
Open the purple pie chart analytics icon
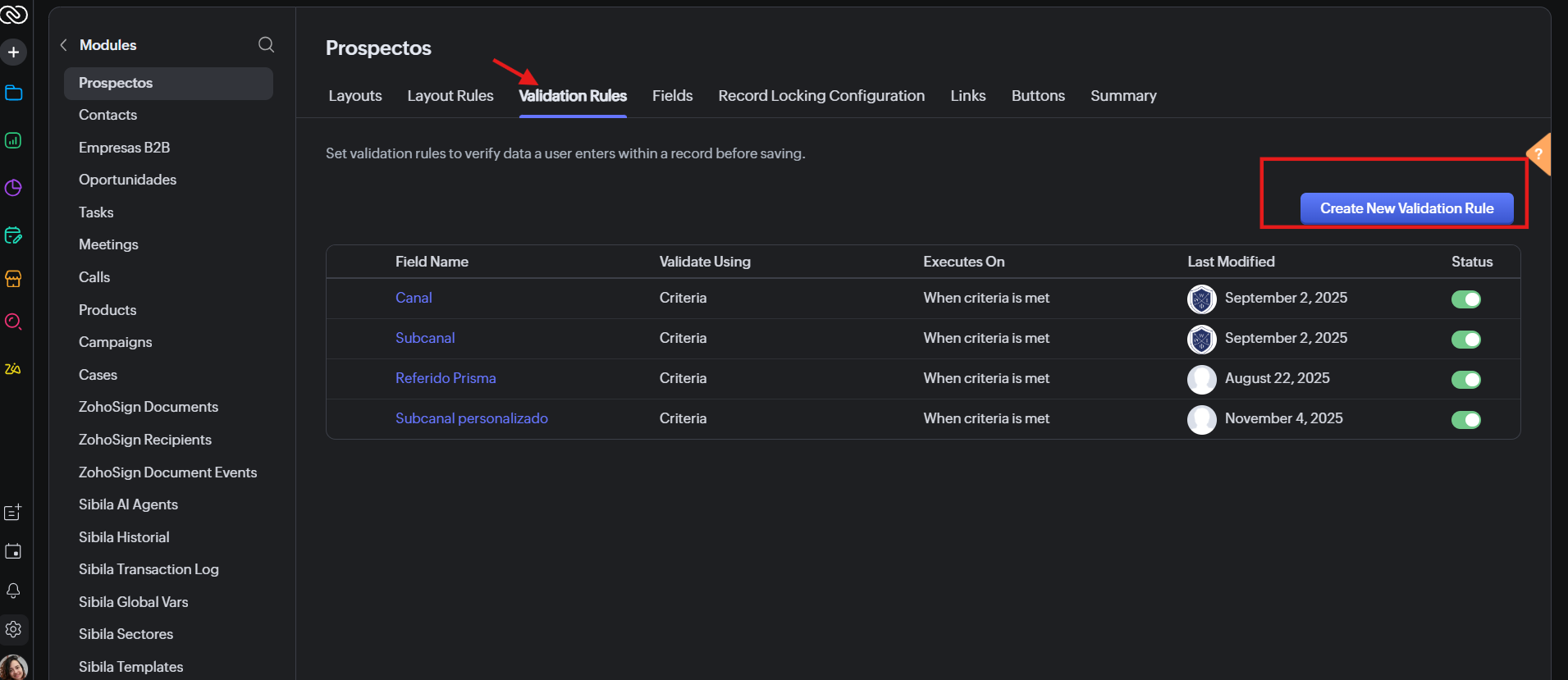pos(14,188)
